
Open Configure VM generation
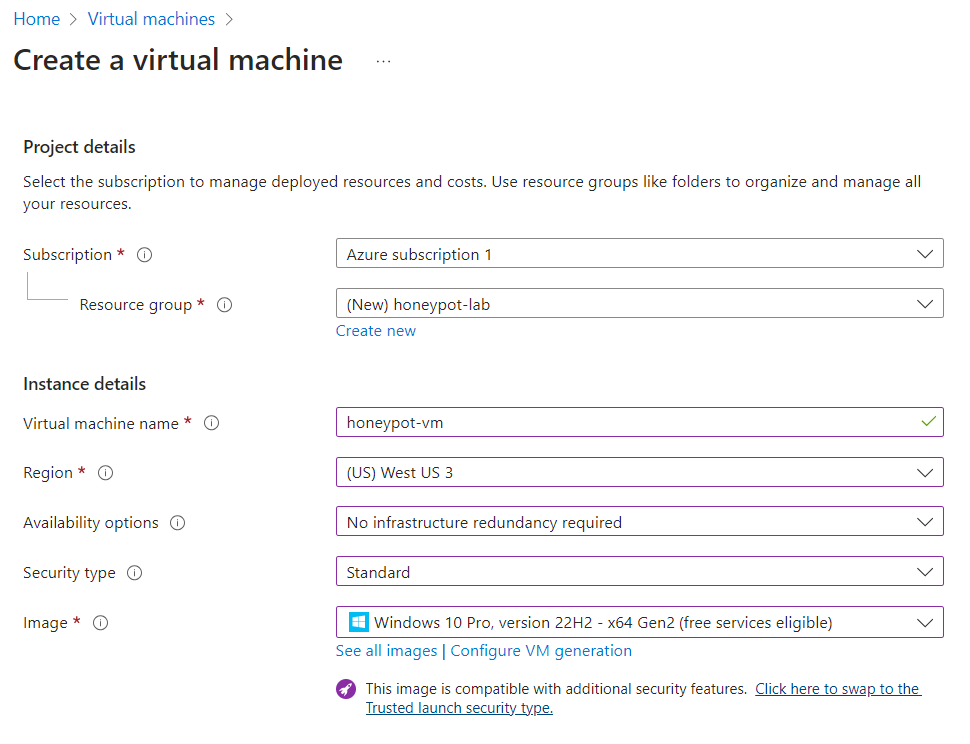[x=540, y=650]
